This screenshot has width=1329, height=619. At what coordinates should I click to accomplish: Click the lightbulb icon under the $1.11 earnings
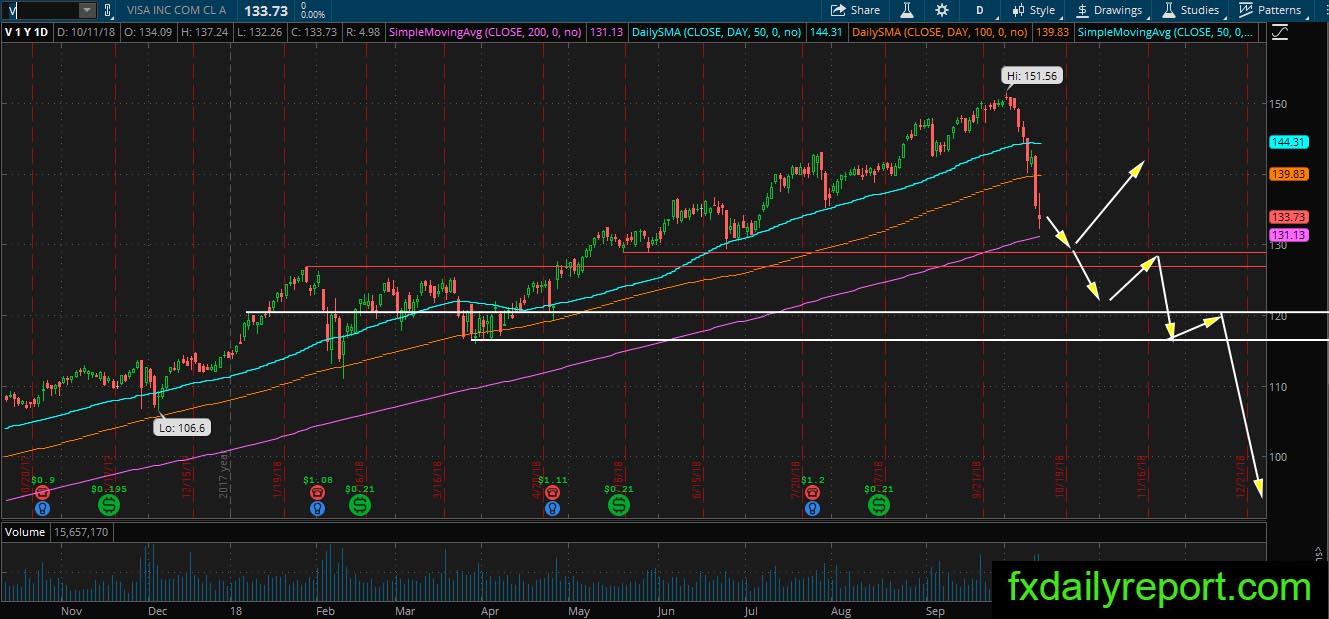[x=552, y=508]
